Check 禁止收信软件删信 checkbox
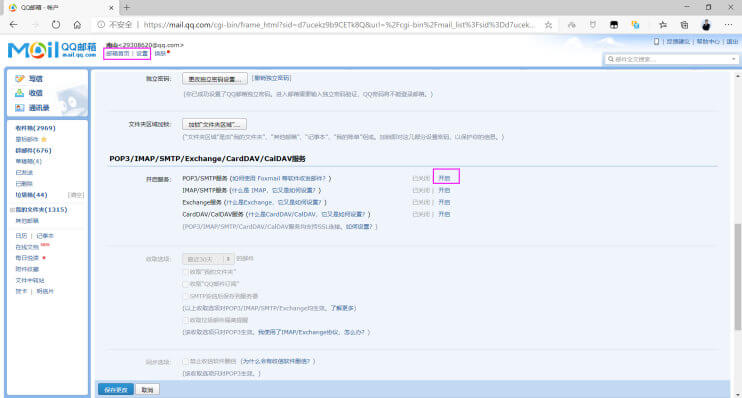Viewport: 742px width, 398px height. click(x=186, y=361)
